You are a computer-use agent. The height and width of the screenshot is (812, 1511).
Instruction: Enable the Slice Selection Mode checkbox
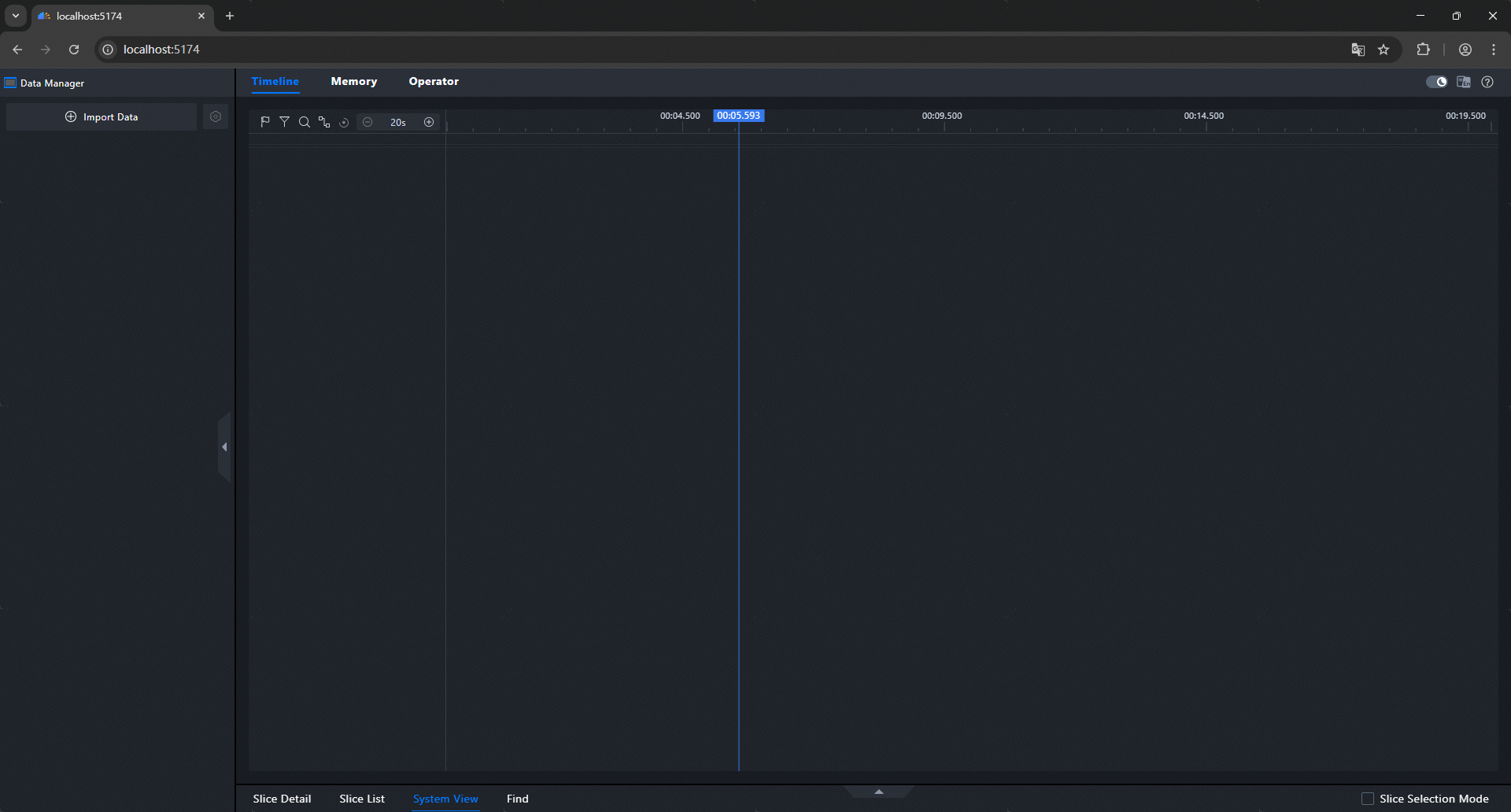click(x=1368, y=799)
